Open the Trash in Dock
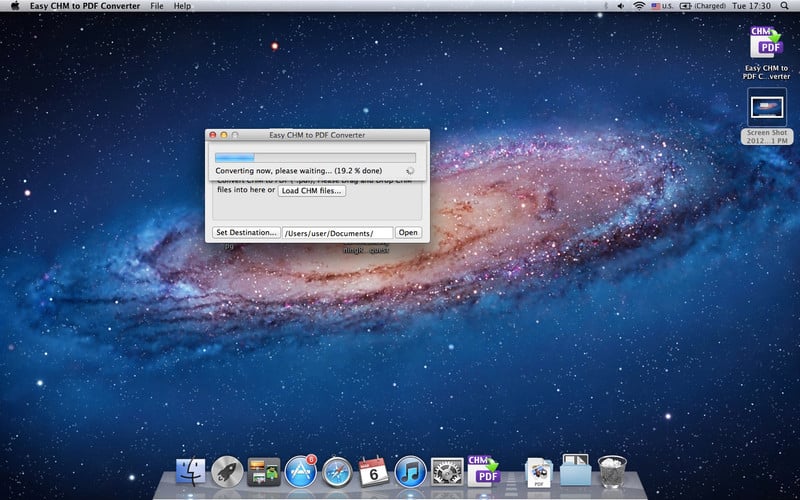The height and width of the screenshot is (500, 800). [612, 471]
